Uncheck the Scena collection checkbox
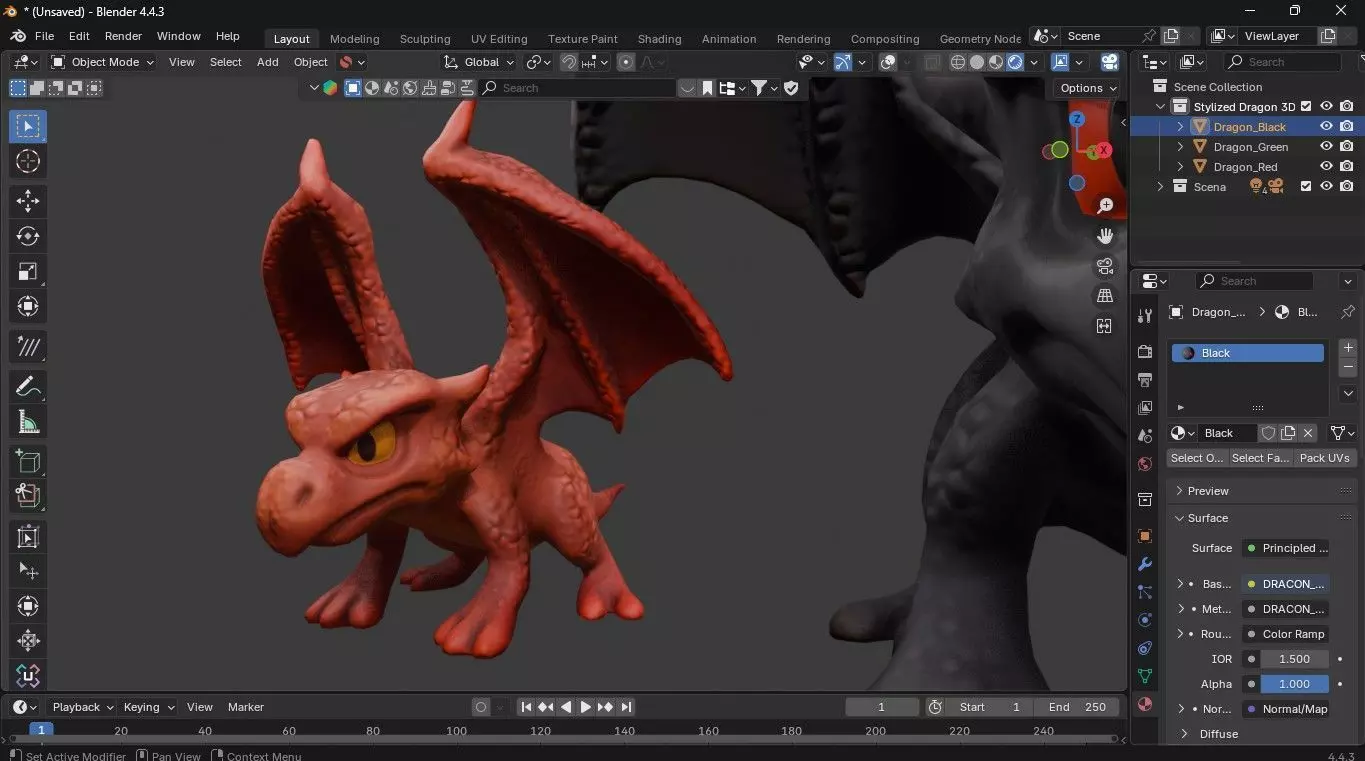Viewport: 1365px width, 761px height. point(1306,186)
